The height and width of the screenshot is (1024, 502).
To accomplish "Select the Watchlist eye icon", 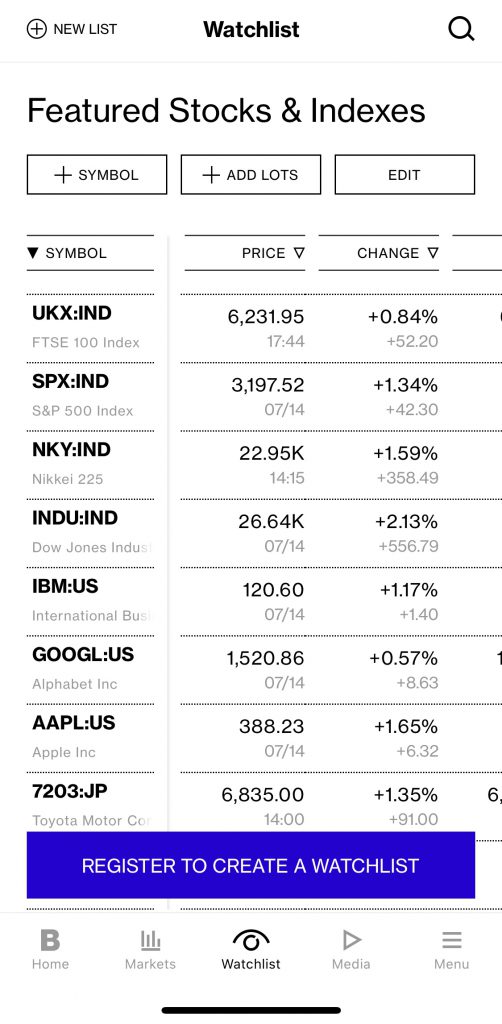I will [251, 940].
